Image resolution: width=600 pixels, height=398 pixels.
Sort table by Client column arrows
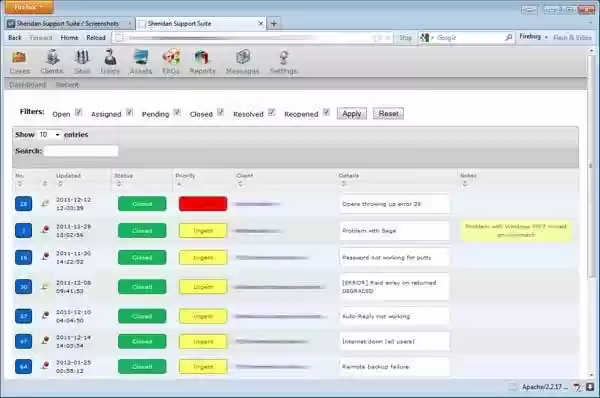click(240, 184)
